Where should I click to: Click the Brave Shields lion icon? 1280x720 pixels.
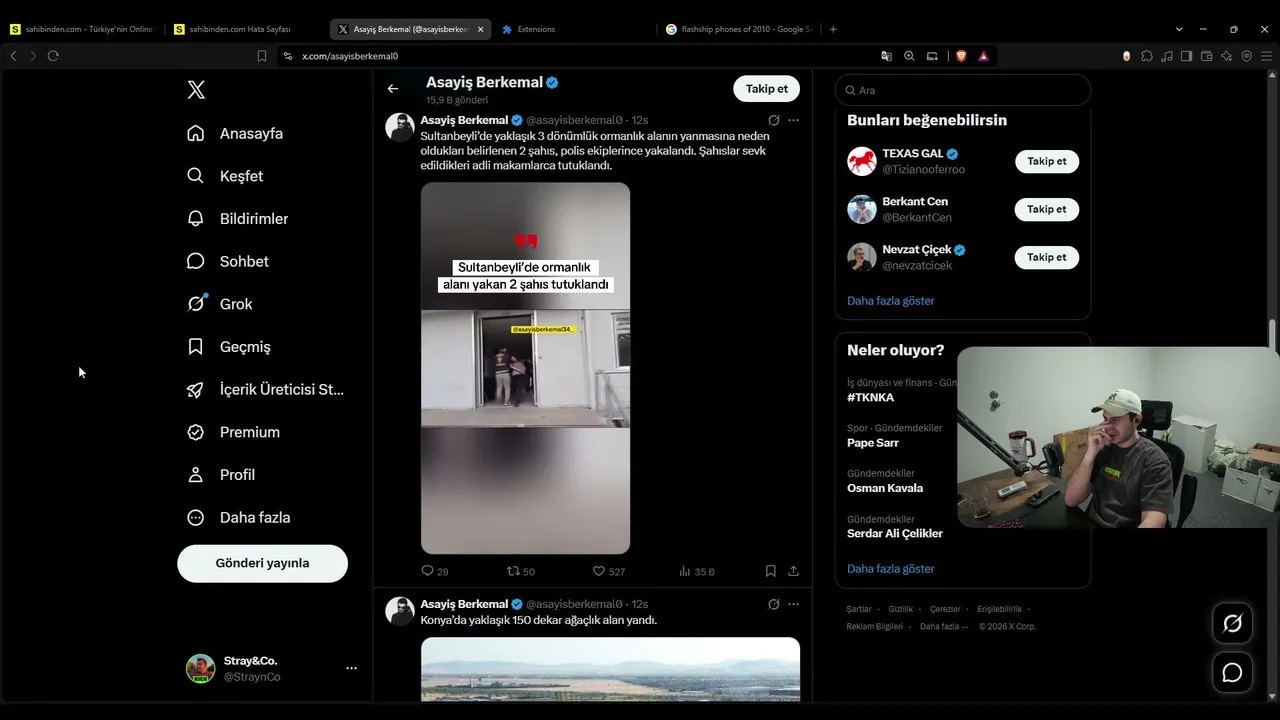click(961, 56)
